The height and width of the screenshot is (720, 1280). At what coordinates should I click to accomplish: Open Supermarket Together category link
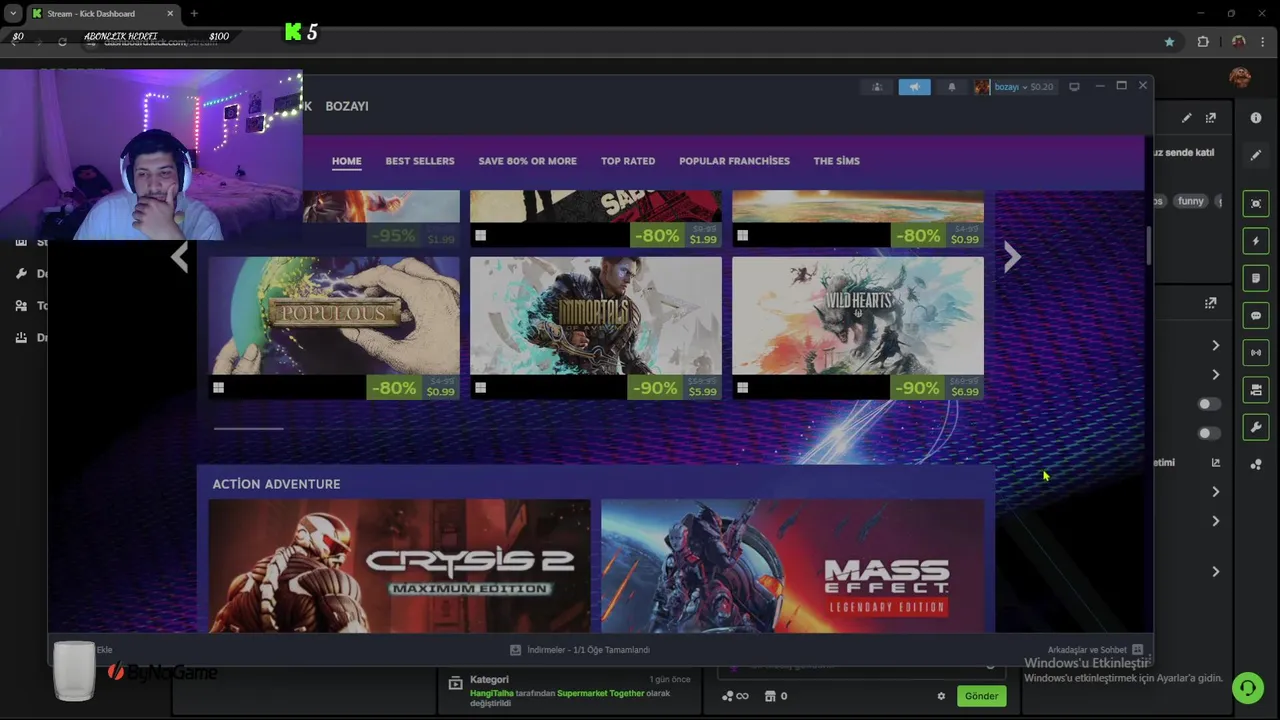pyautogui.click(x=601, y=692)
